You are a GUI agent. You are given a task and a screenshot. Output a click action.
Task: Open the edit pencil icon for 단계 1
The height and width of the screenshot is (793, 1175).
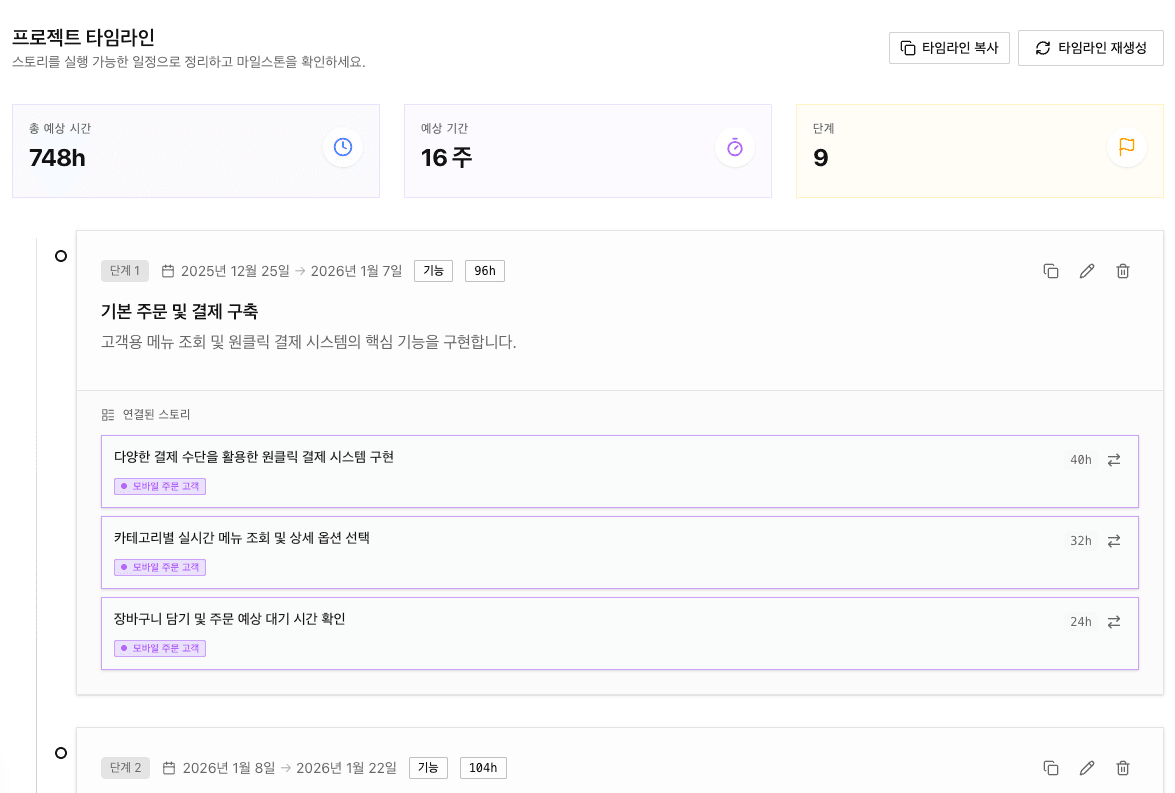[1087, 270]
